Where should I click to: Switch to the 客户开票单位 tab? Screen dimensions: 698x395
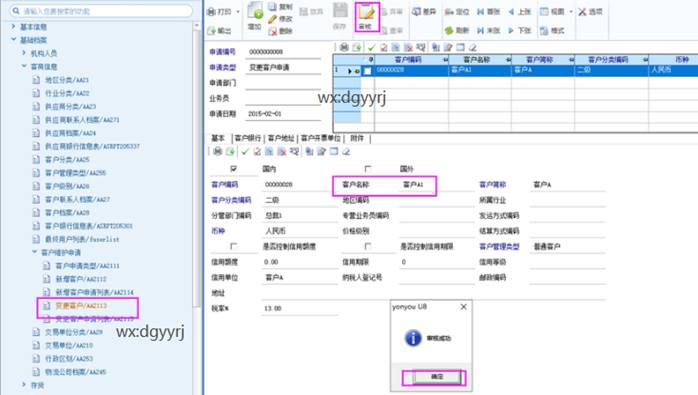(x=321, y=138)
